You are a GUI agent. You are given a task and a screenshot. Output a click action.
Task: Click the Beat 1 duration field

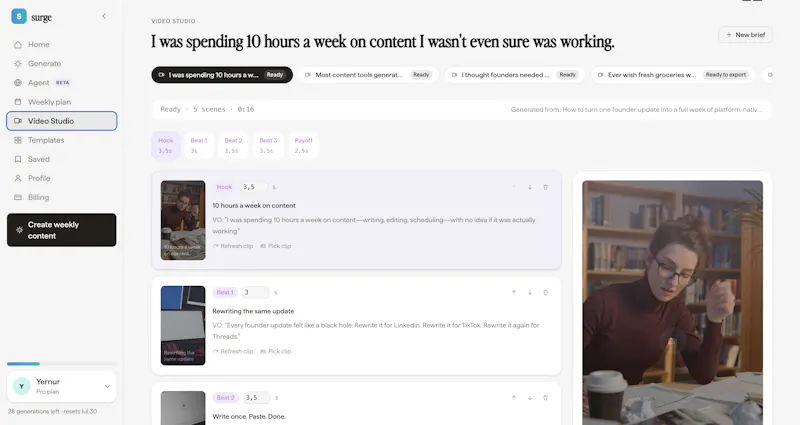[255, 292]
